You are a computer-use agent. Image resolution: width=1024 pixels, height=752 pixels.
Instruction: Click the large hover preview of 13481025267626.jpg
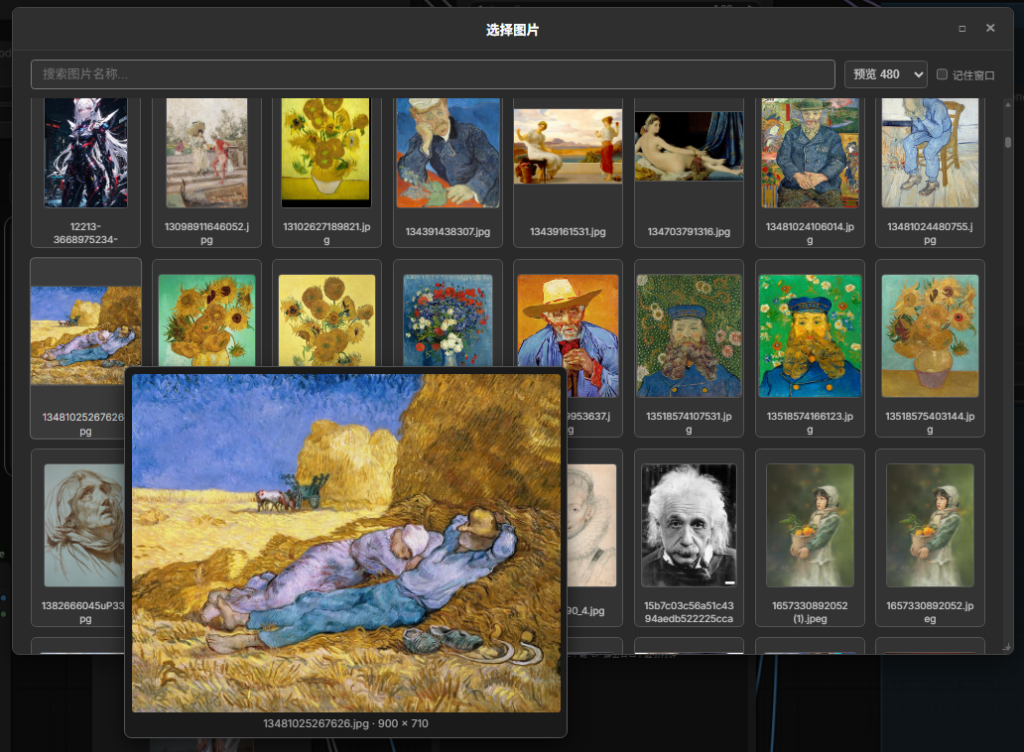[346, 542]
